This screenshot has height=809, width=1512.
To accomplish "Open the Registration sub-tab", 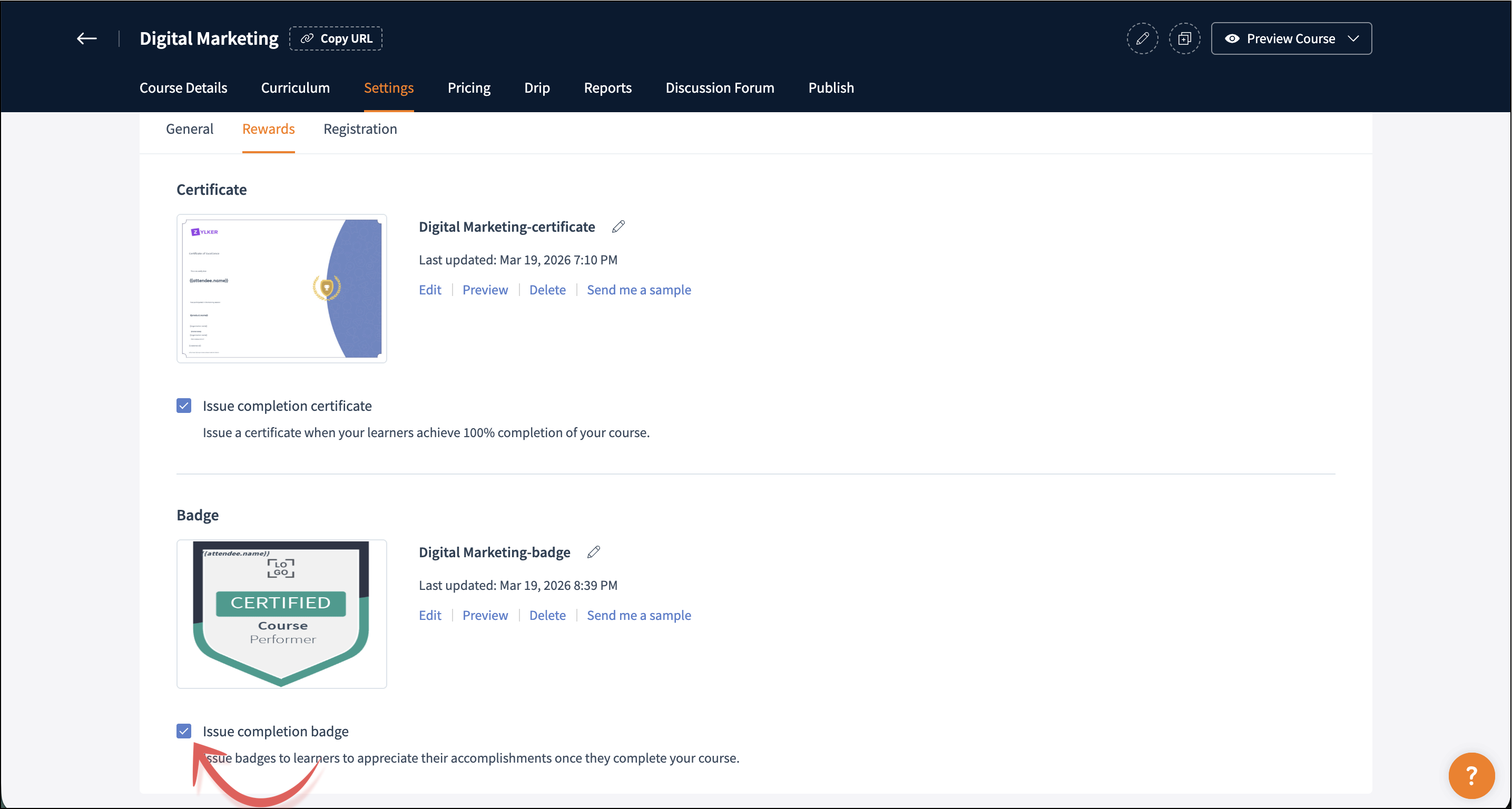I will coord(360,129).
